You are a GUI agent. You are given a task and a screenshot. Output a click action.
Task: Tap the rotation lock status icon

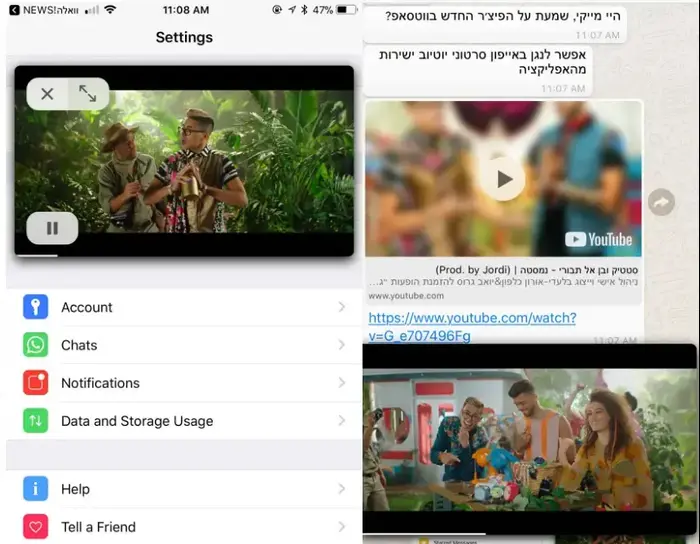pyautogui.click(x=277, y=9)
